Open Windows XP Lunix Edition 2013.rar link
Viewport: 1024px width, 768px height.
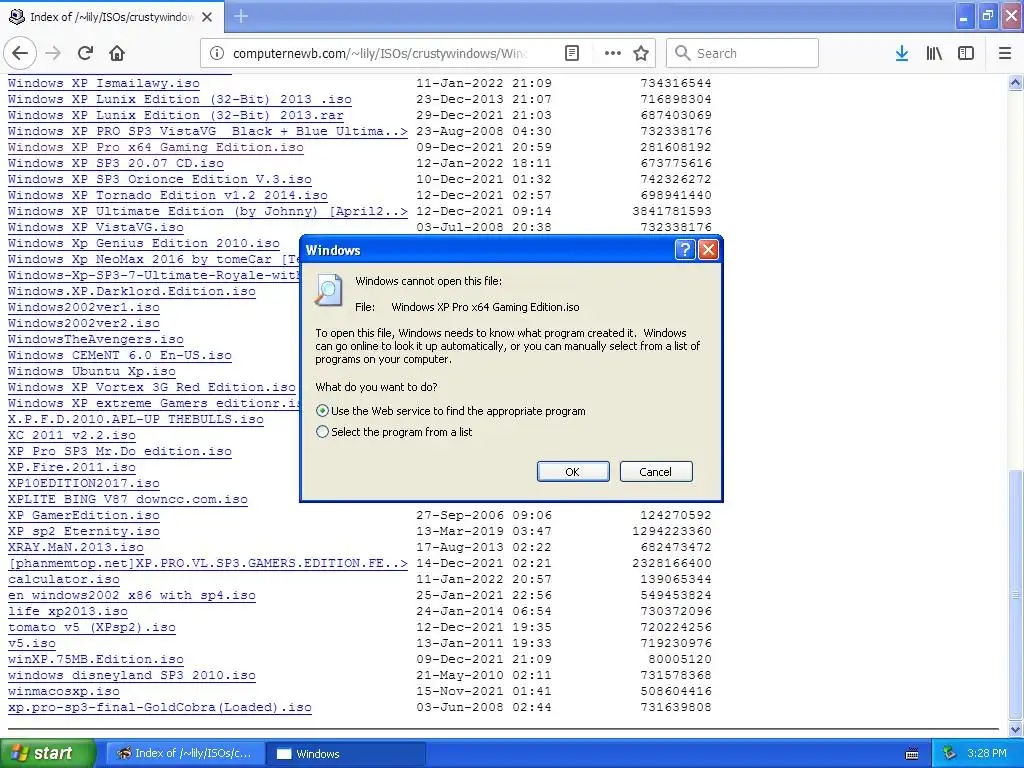[176, 115]
